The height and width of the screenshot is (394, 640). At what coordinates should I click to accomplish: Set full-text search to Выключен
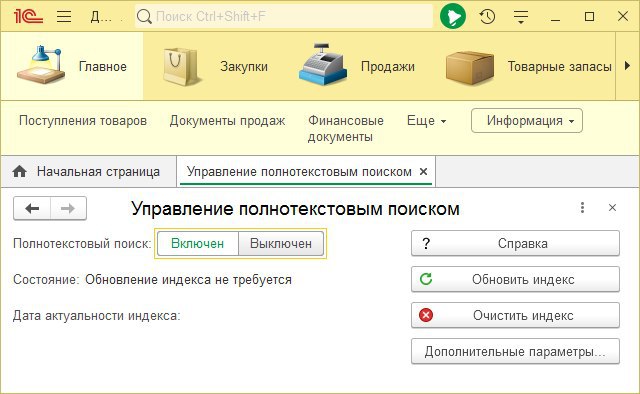(x=281, y=243)
